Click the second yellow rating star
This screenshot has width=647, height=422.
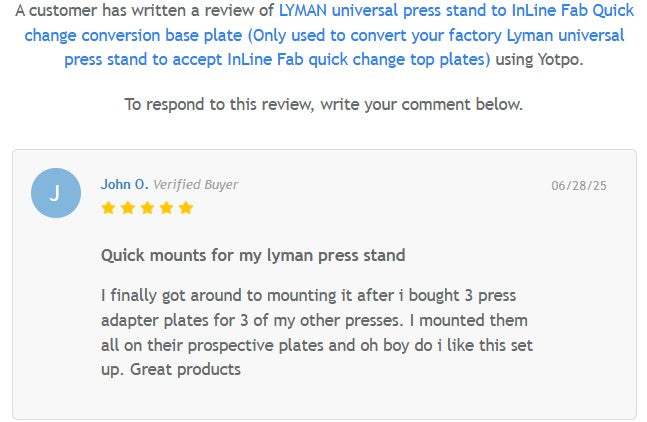click(x=127, y=208)
